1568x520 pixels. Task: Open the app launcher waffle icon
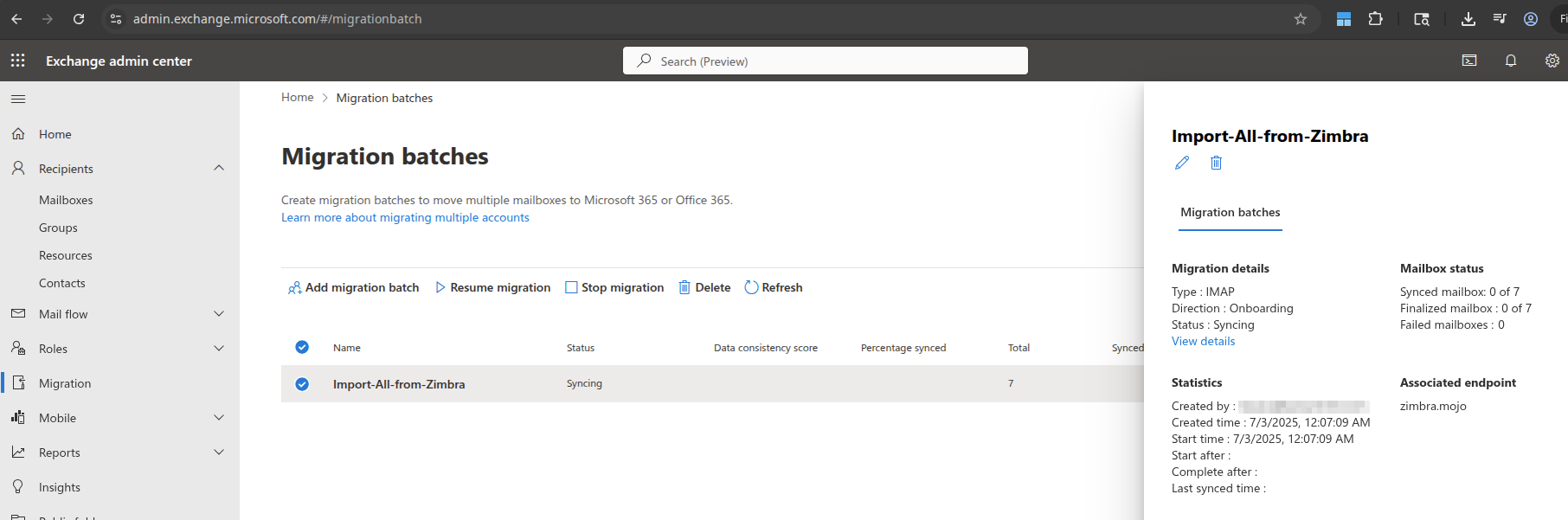(18, 61)
